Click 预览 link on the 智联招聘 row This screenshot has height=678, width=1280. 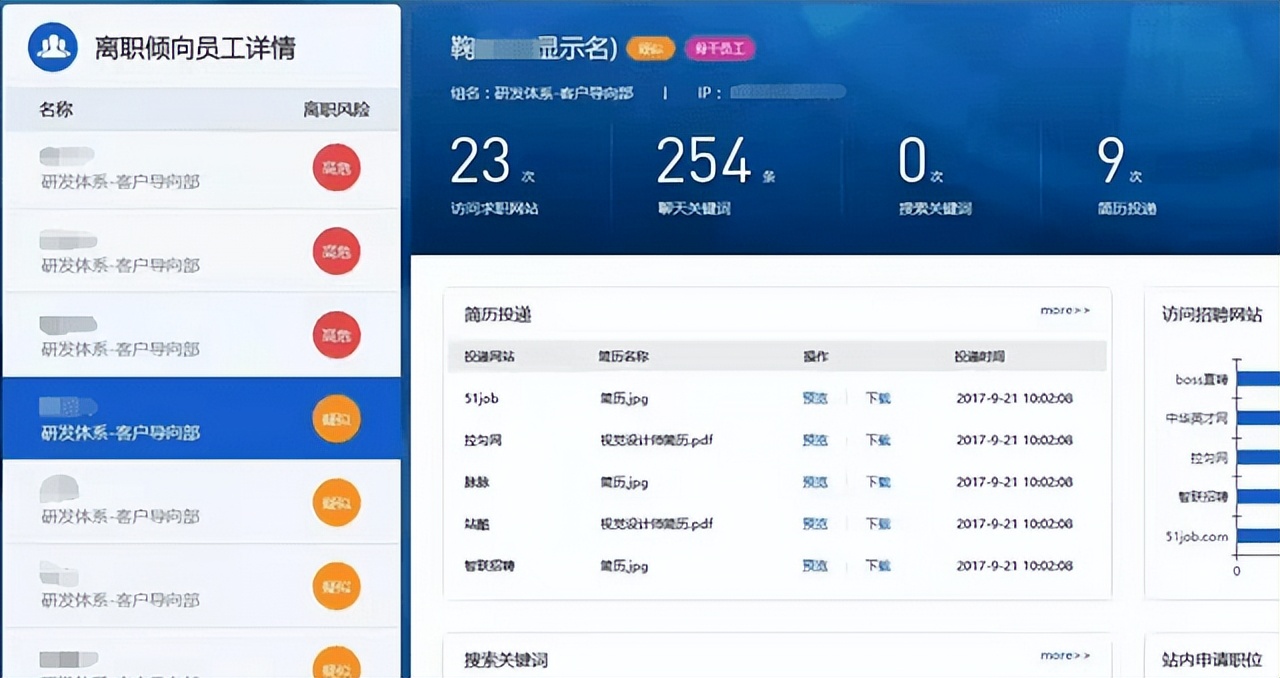click(814, 565)
